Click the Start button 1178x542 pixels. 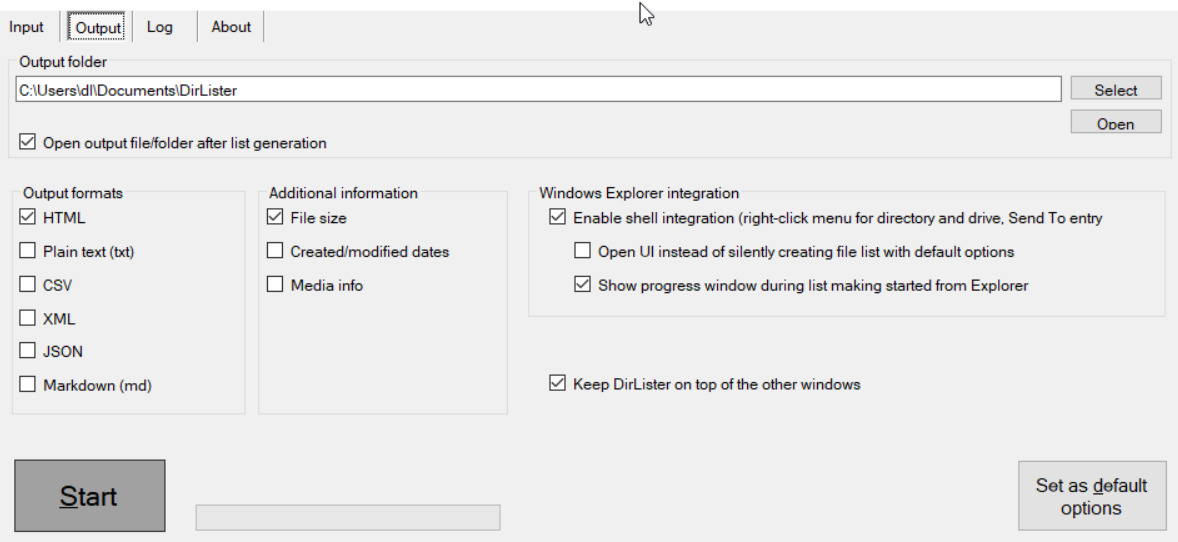pyautogui.click(x=89, y=496)
